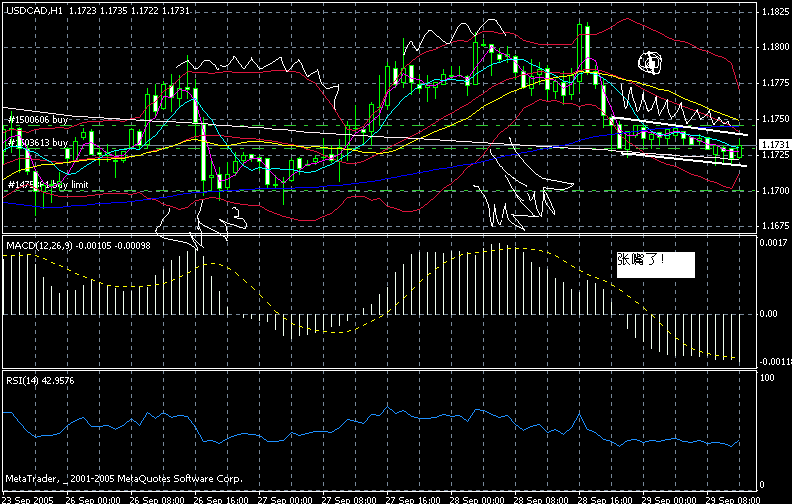Click the 27 Sep 08:00 time label

tap(350, 500)
